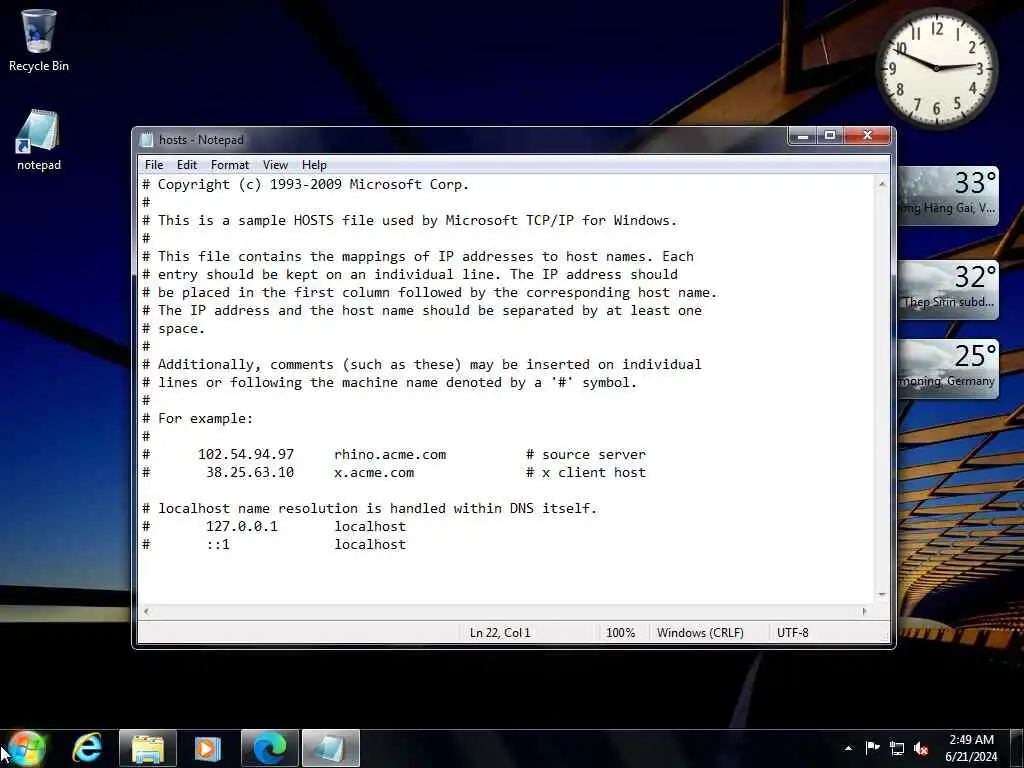This screenshot has width=1024, height=768.
Task: Click the 100% zoom status entry
Action: tap(620, 633)
